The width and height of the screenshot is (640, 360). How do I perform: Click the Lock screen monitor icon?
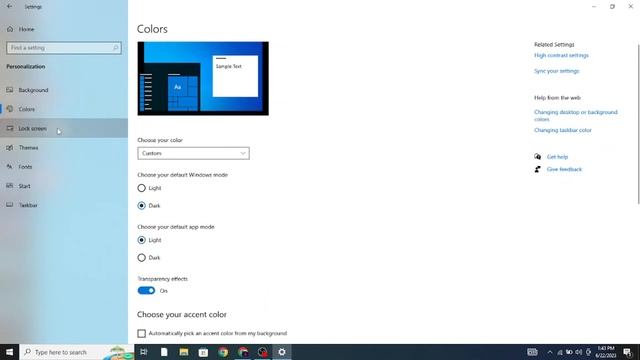click(10, 128)
